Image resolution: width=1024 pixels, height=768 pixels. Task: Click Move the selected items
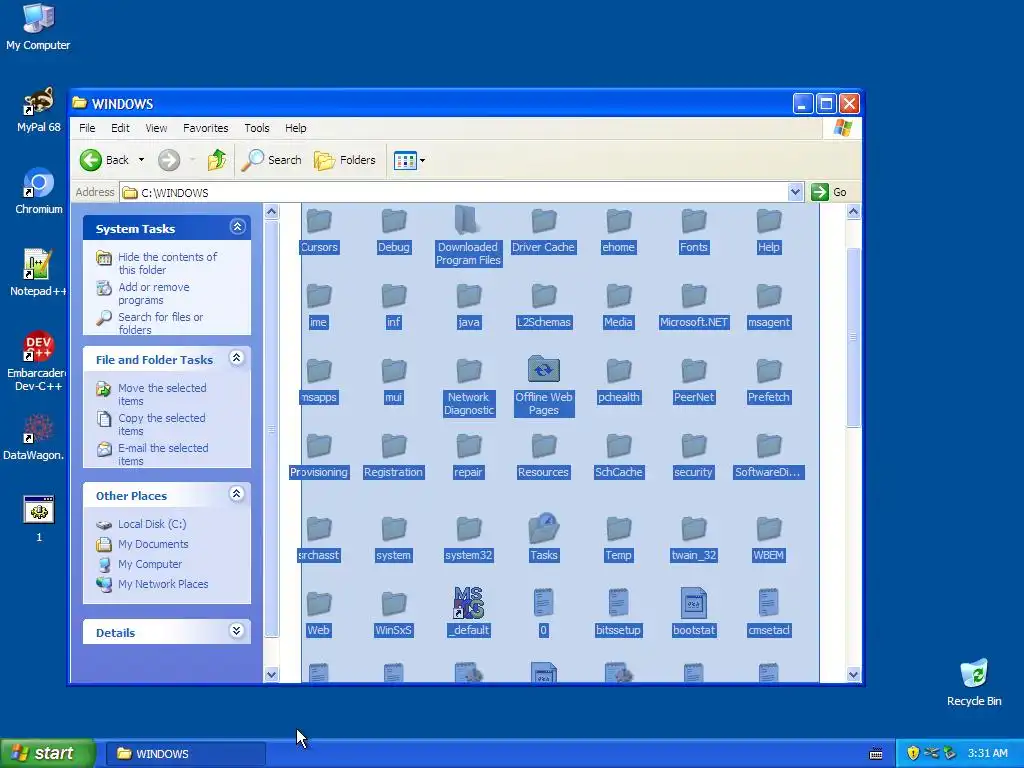tap(162, 394)
